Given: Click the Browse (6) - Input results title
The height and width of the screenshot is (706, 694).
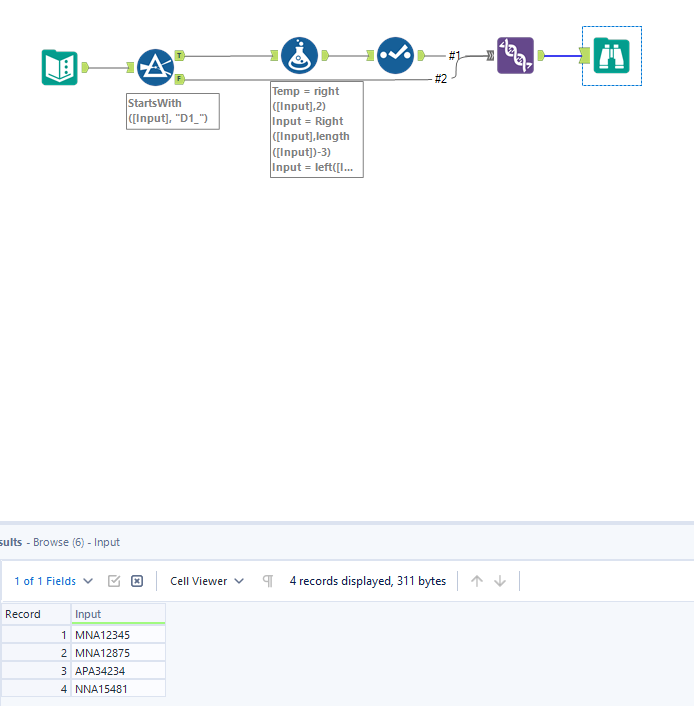Looking at the screenshot, I should point(76,542).
